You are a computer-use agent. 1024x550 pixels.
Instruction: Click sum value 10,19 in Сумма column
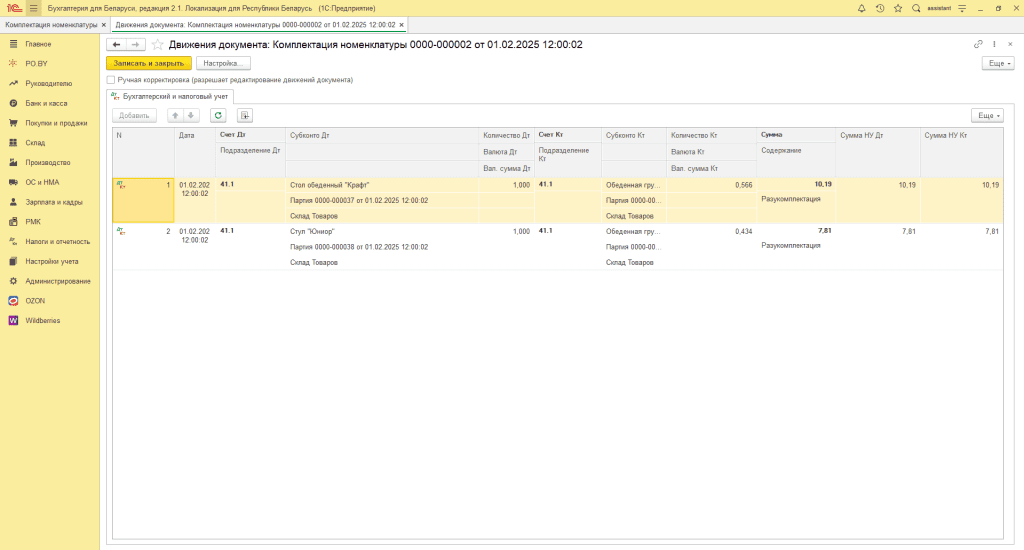pos(823,184)
